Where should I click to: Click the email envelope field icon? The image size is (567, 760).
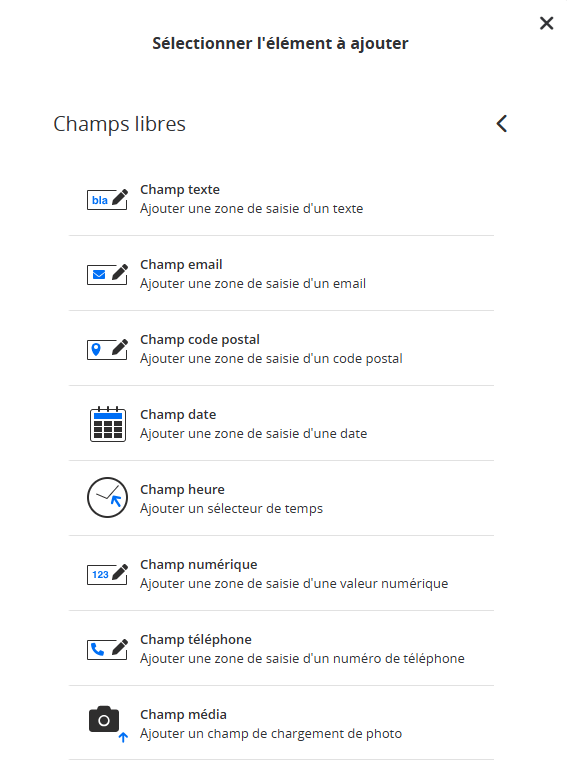[108, 274]
